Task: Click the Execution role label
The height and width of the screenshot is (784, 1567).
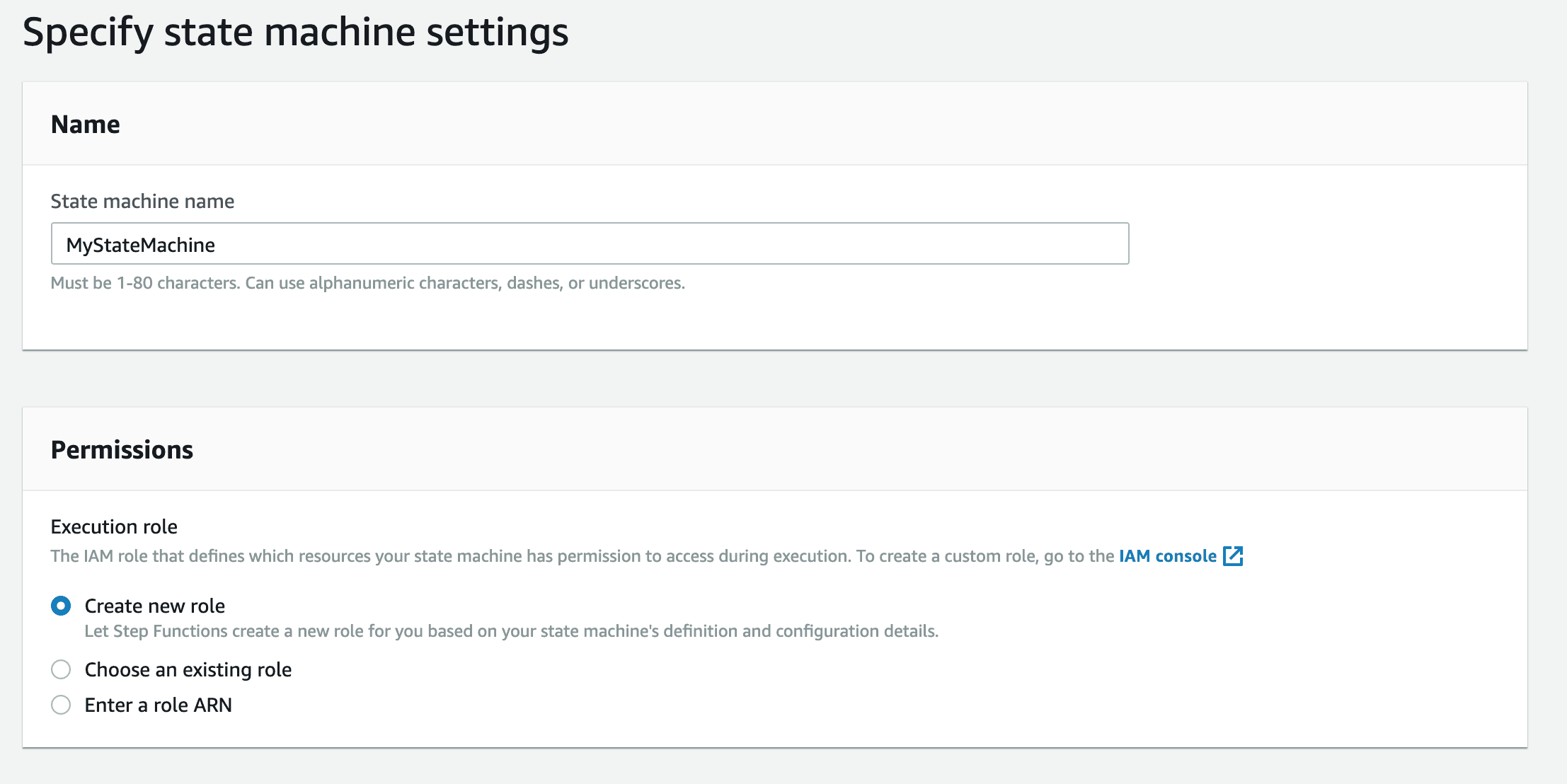Action: pos(114,526)
